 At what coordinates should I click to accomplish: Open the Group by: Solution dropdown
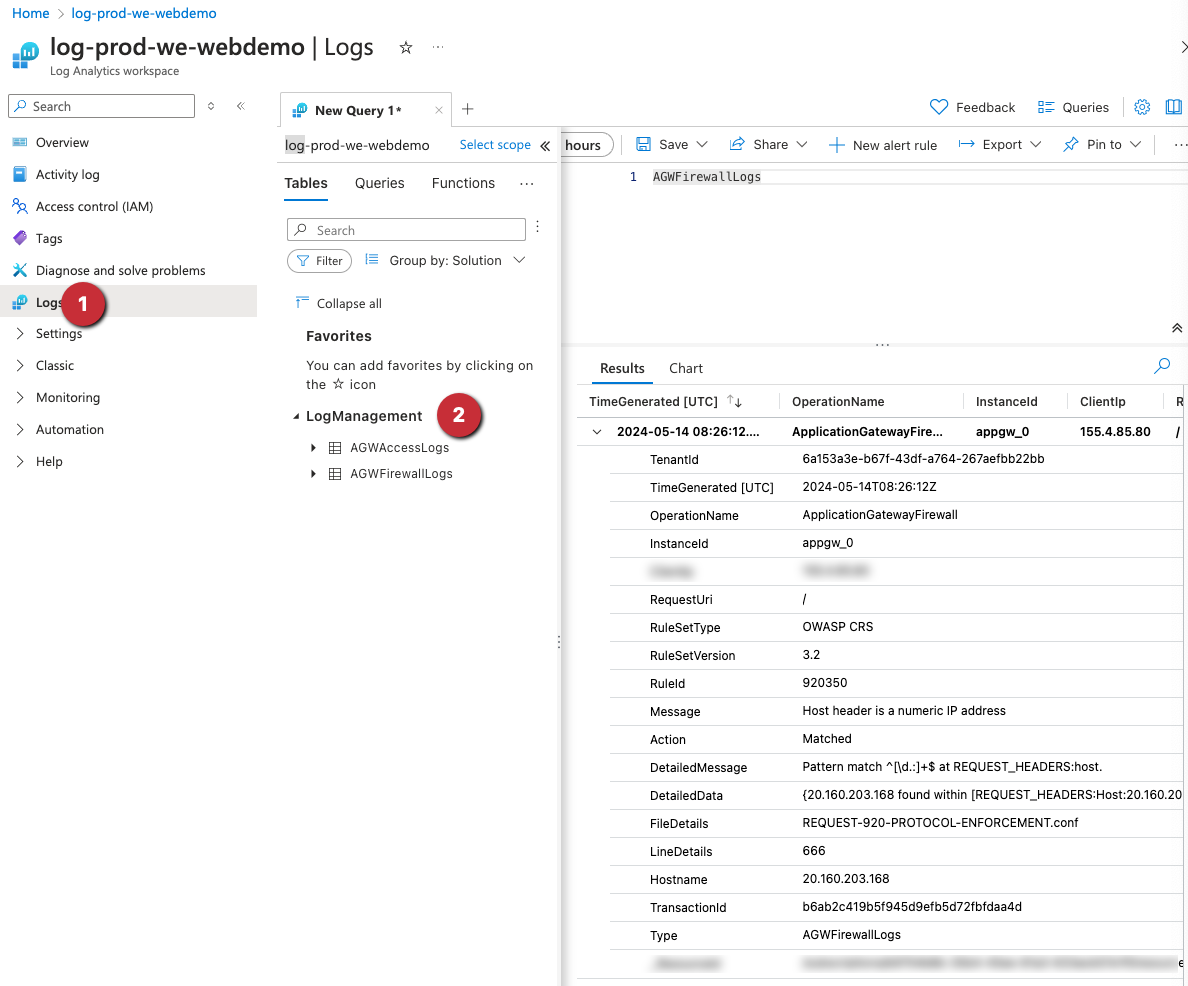[x=445, y=260]
